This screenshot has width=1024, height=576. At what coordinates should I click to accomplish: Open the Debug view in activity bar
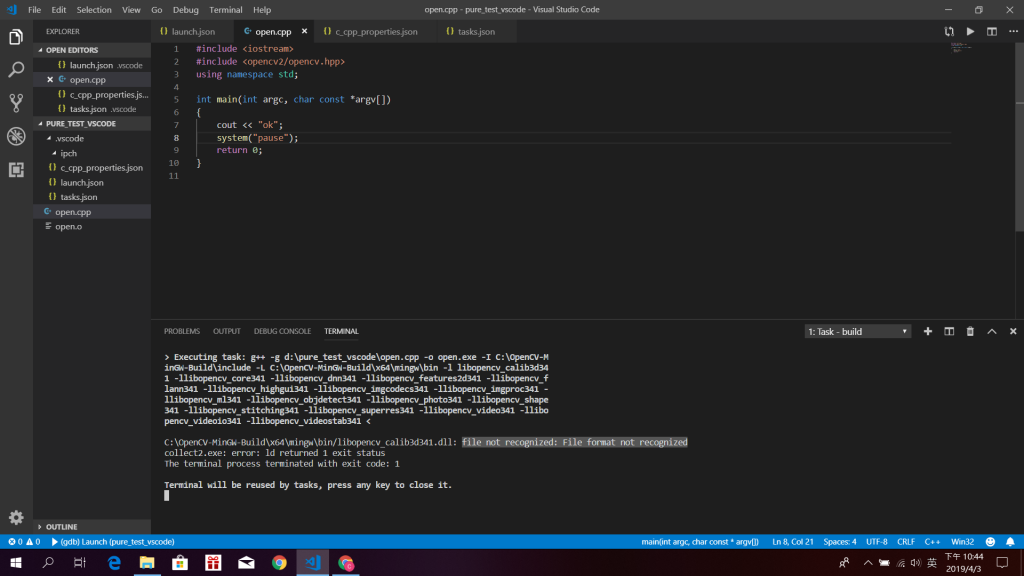click(x=16, y=136)
